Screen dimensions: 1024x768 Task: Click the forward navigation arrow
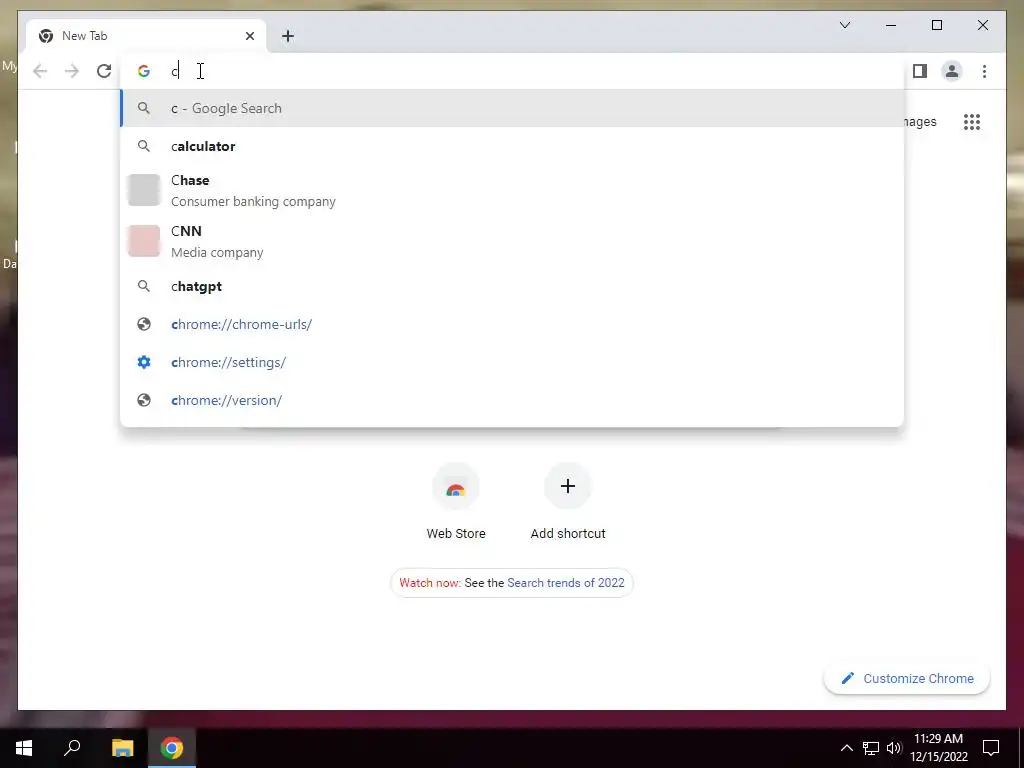[x=72, y=71]
